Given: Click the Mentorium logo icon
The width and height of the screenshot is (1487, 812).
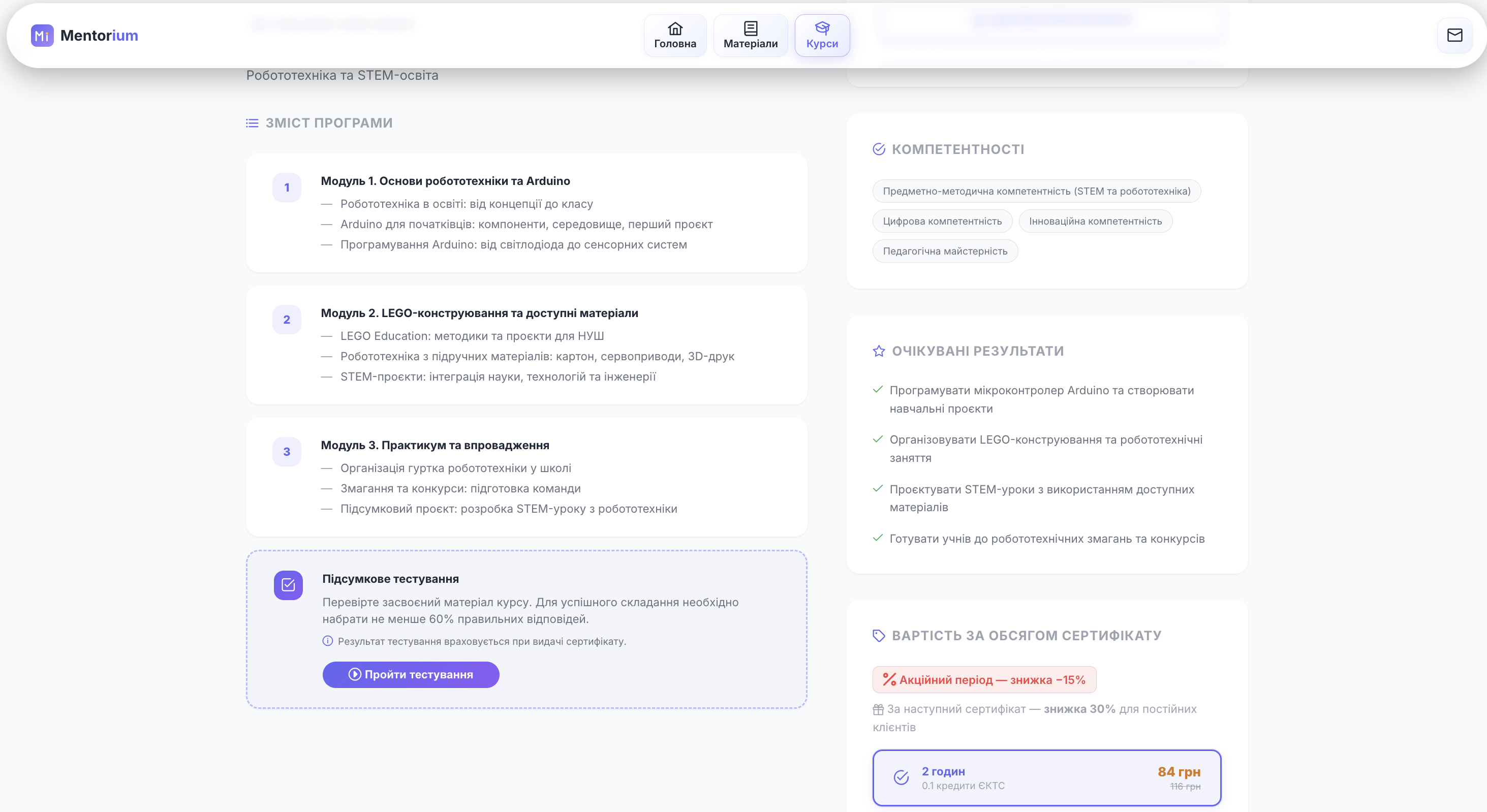Looking at the screenshot, I should point(42,35).
